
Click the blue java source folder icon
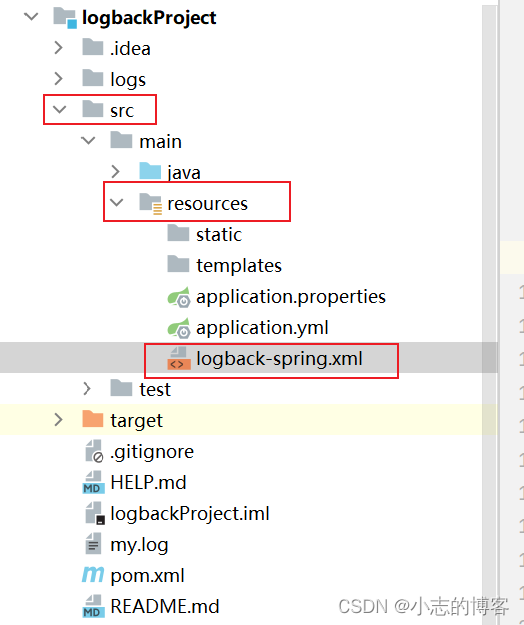[150, 171]
